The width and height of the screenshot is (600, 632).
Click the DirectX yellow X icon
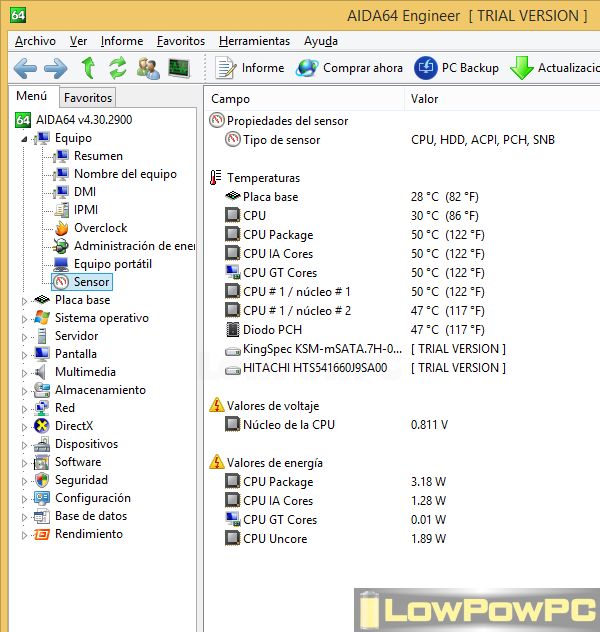[42, 426]
